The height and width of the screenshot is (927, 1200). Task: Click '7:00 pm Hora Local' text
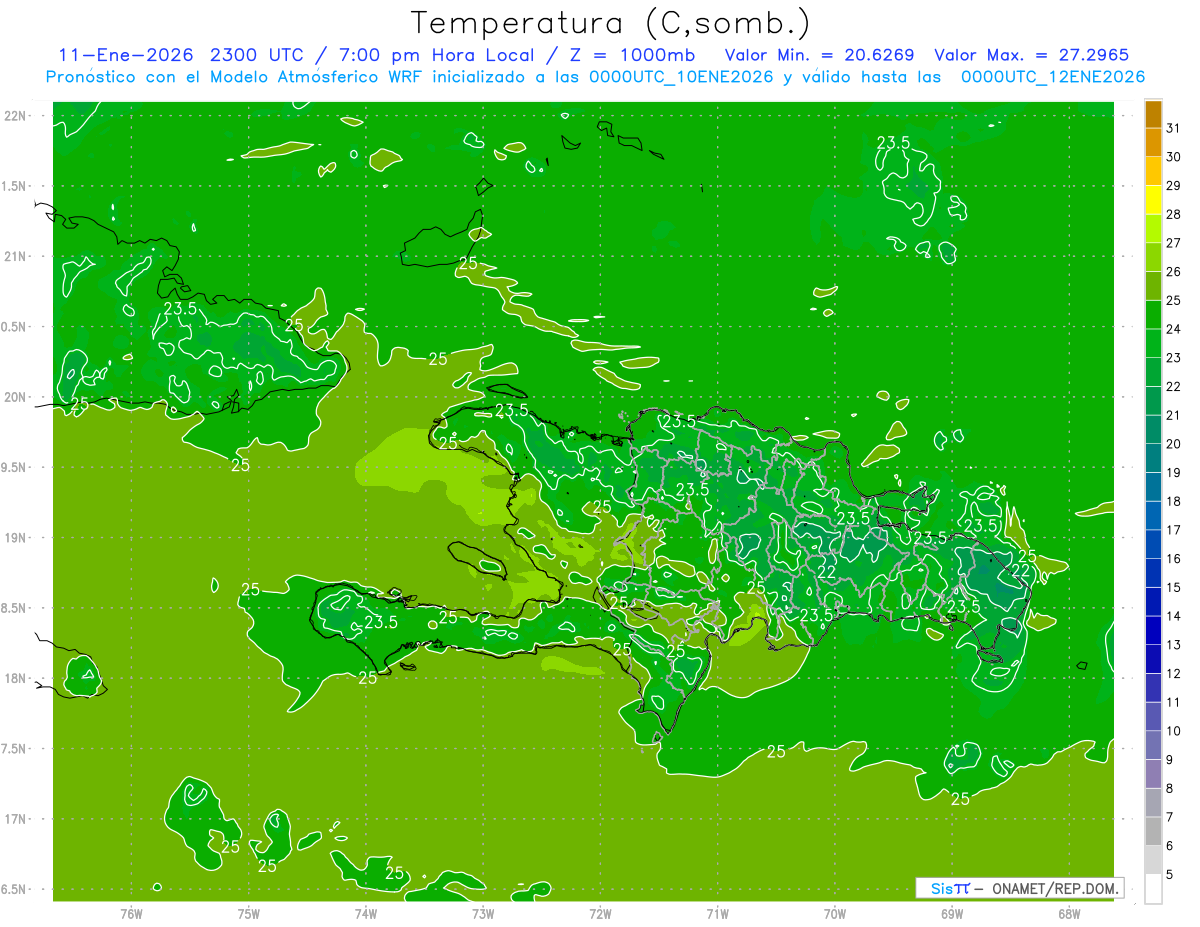(438, 55)
